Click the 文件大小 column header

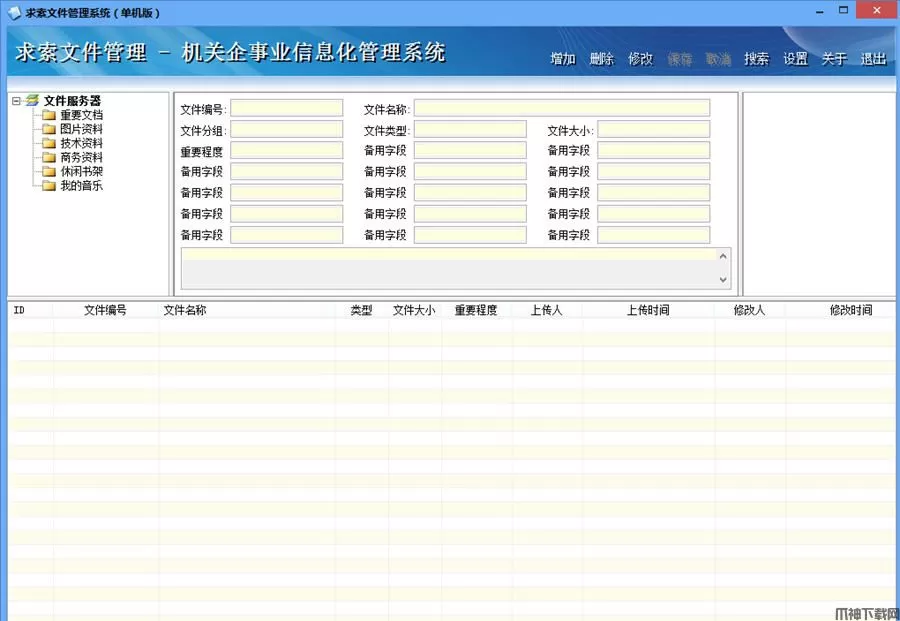tap(413, 311)
